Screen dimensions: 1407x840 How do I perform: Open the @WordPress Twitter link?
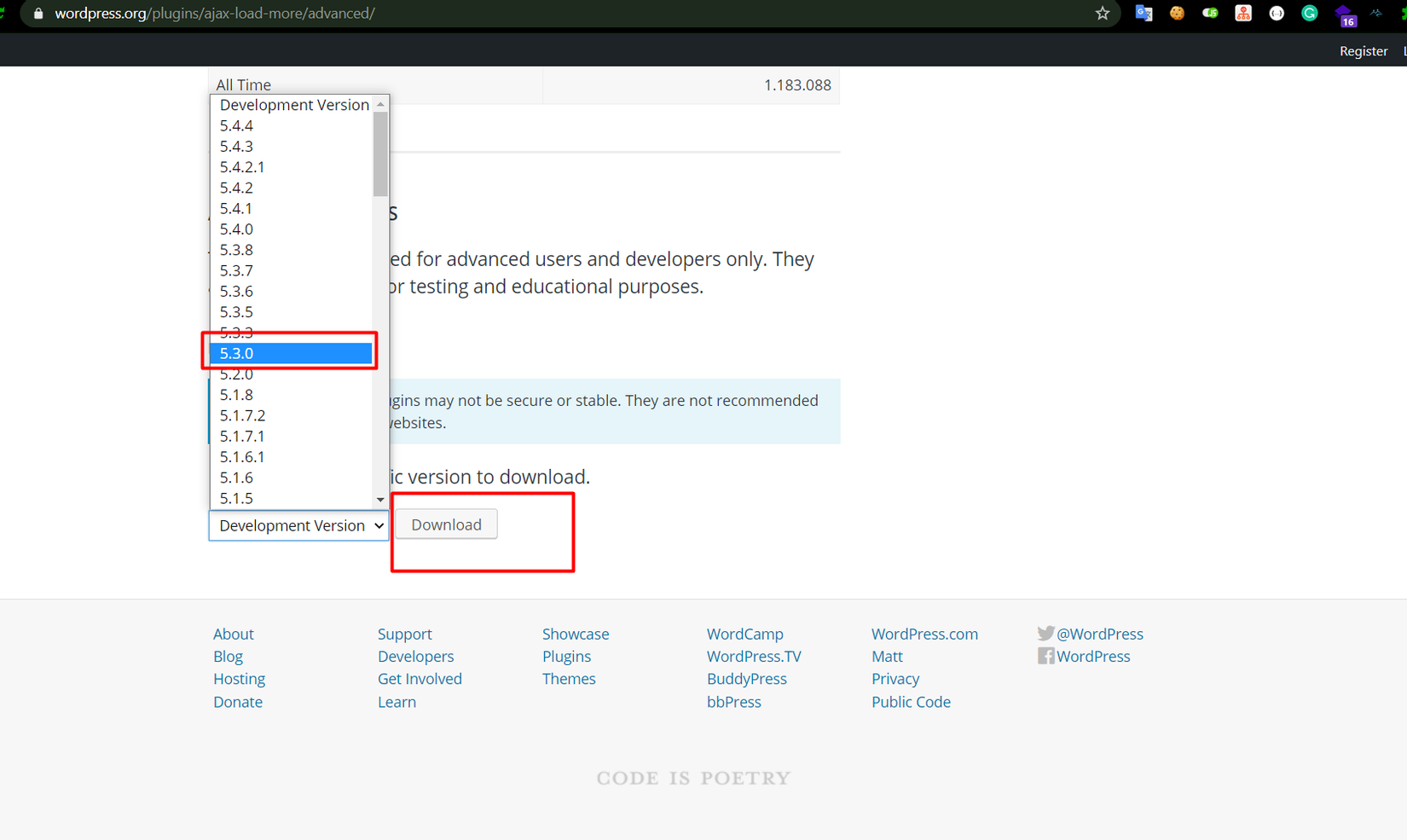pyautogui.click(x=1100, y=634)
